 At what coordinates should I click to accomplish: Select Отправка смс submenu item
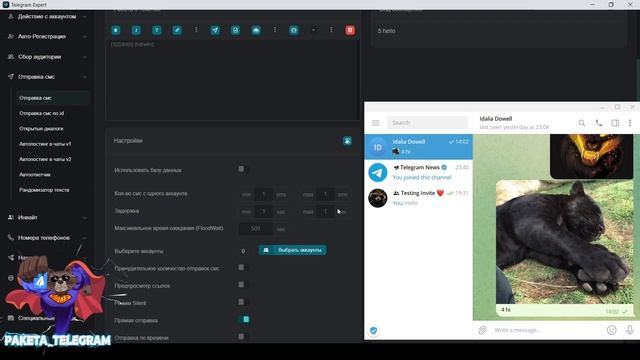pos(53,98)
